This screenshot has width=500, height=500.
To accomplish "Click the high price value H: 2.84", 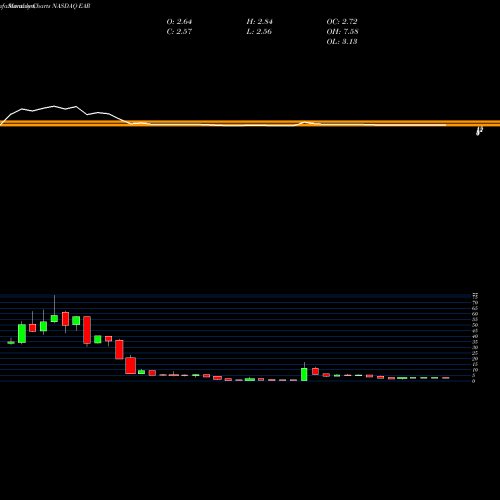I will (259, 22).
